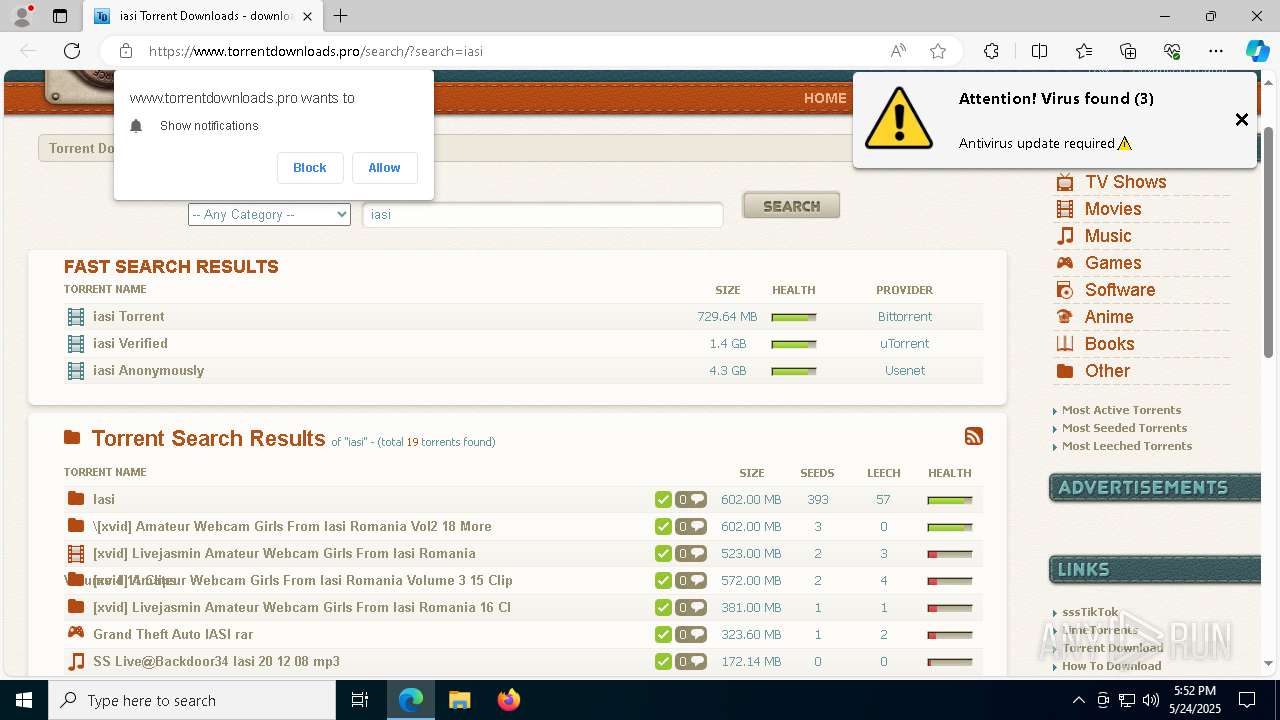The height and width of the screenshot is (720, 1280).
Task: Block notifications for torrentdownloads.pro
Action: pyautogui.click(x=309, y=168)
